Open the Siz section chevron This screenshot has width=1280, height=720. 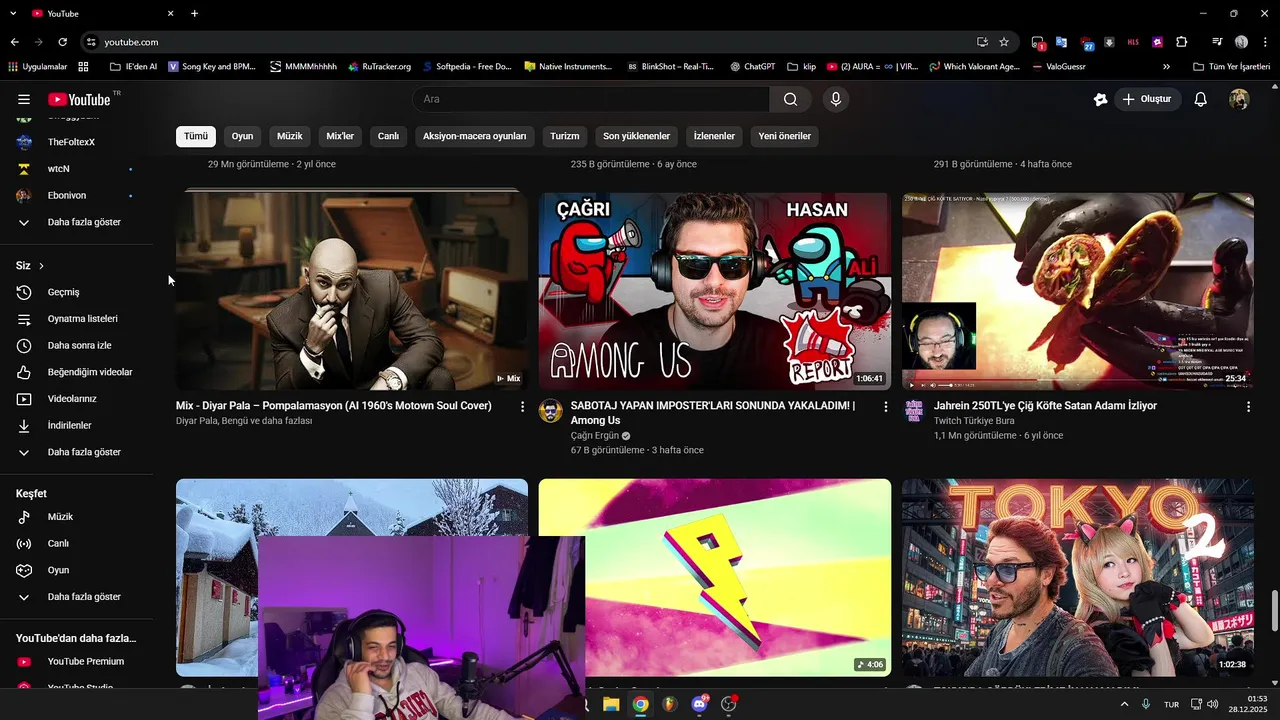(x=41, y=266)
